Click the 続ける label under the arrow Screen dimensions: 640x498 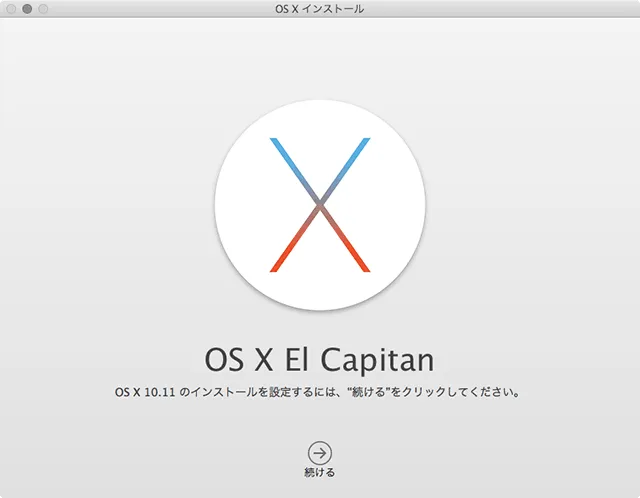[x=320, y=472]
